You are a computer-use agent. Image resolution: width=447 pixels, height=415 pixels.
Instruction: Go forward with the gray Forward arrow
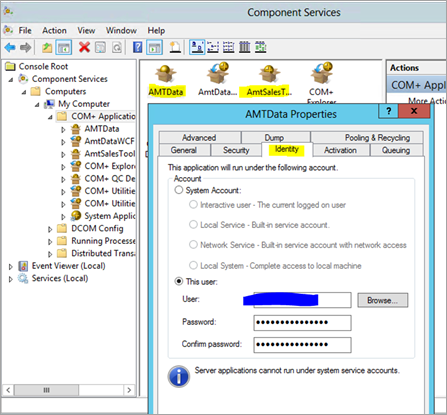pyautogui.click(x=26, y=48)
